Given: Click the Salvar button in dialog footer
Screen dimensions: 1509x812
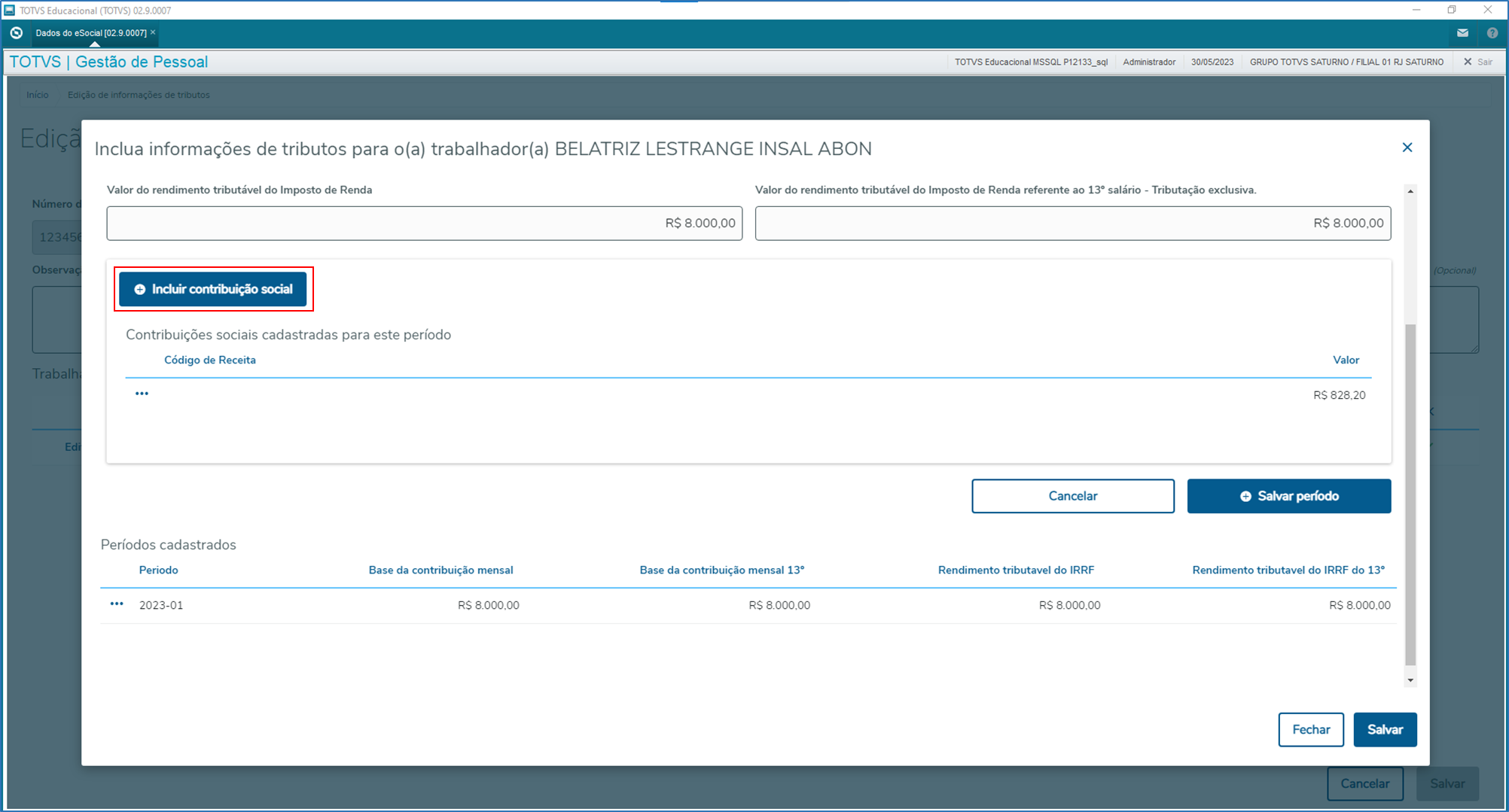Looking at the screenshot, I should (1384, 729).
